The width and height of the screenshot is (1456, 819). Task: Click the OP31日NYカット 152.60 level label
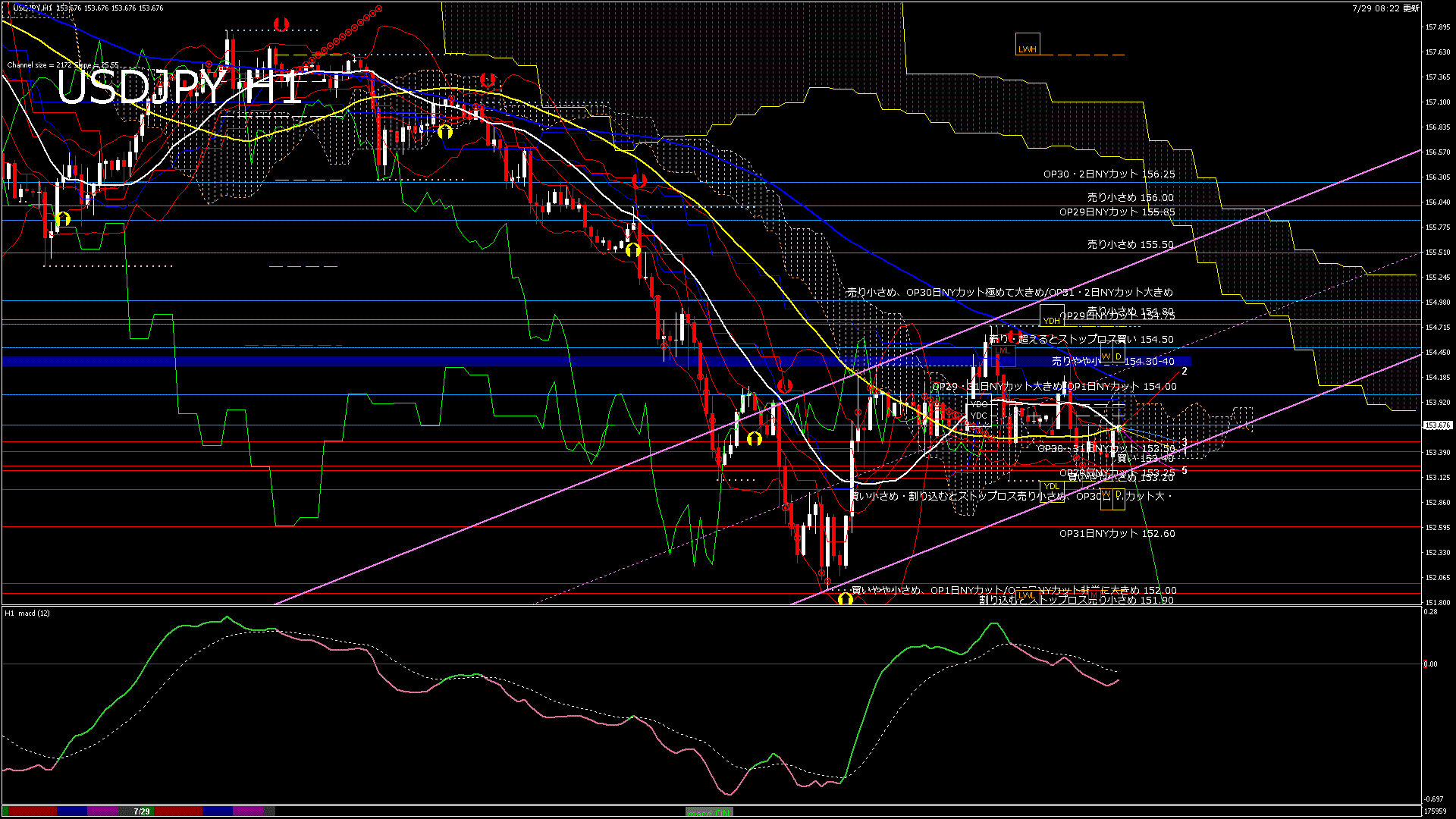(1117, 534)
